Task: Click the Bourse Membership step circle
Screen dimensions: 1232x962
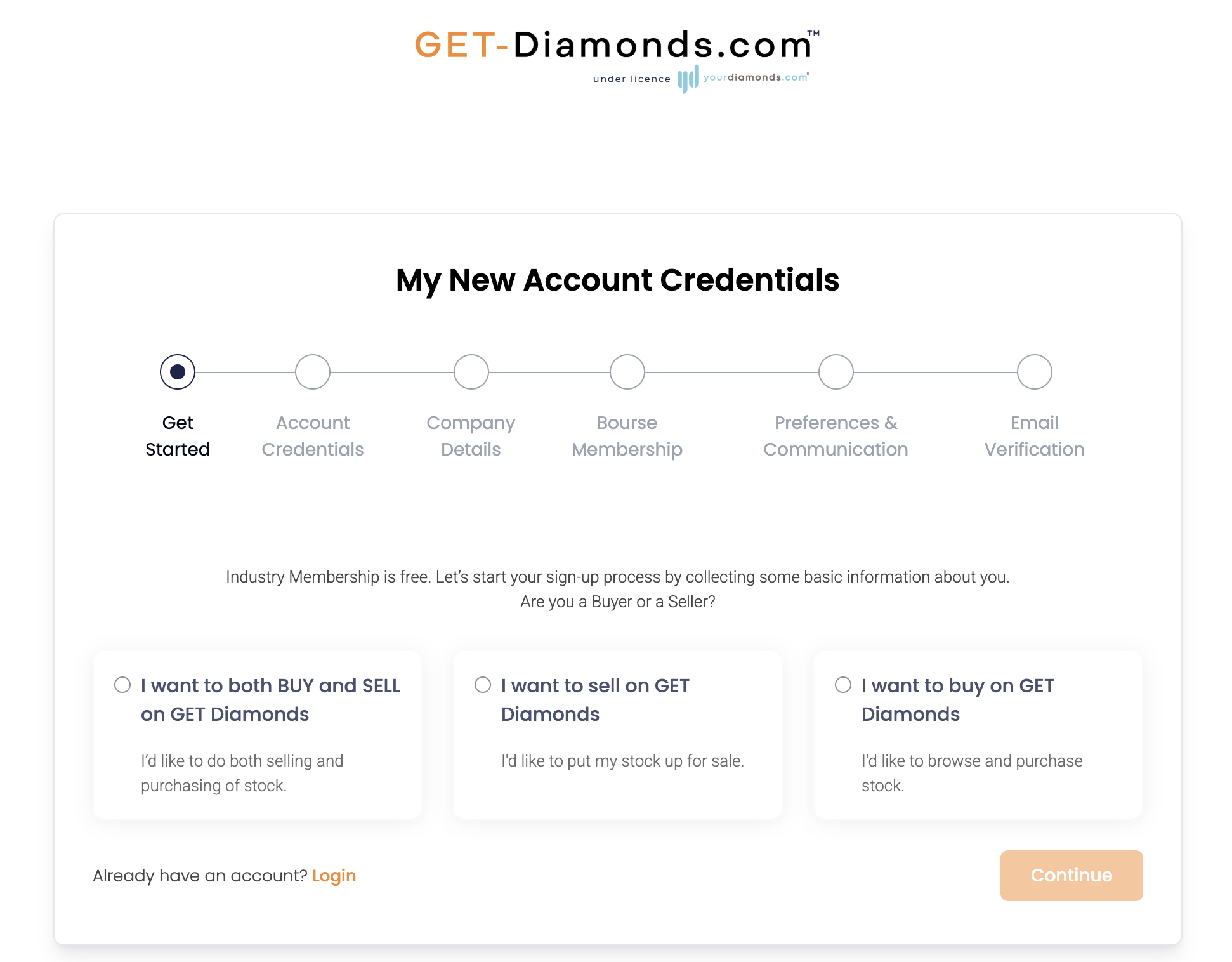Action: click(627, 372)
